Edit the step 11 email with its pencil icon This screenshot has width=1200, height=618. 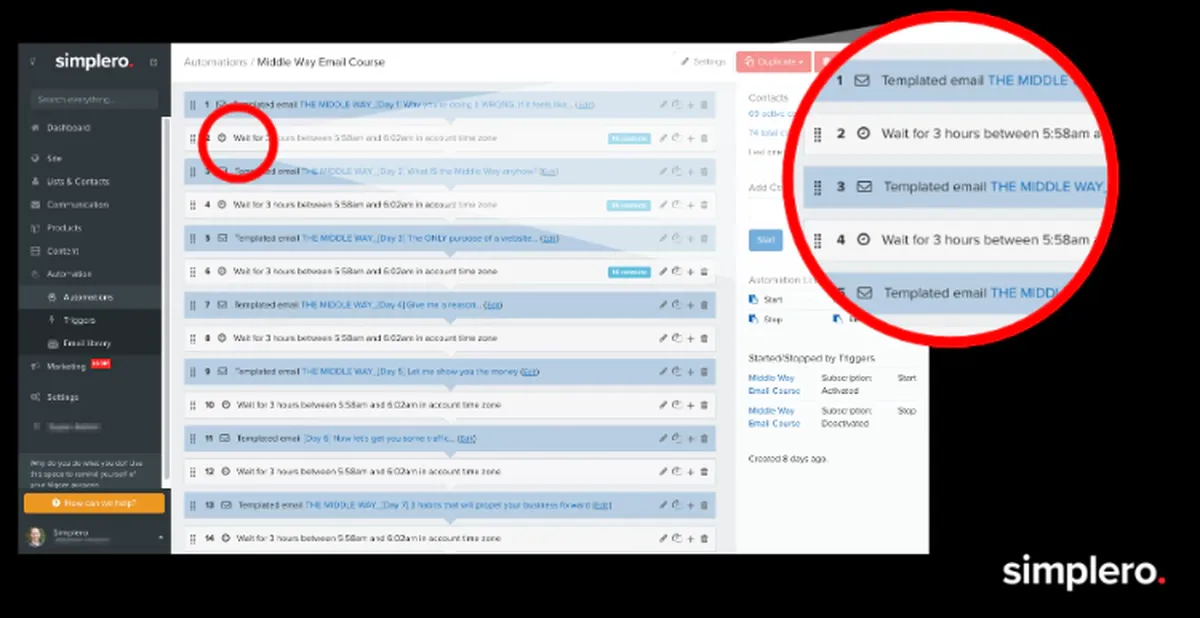click(x=662, y=438)
